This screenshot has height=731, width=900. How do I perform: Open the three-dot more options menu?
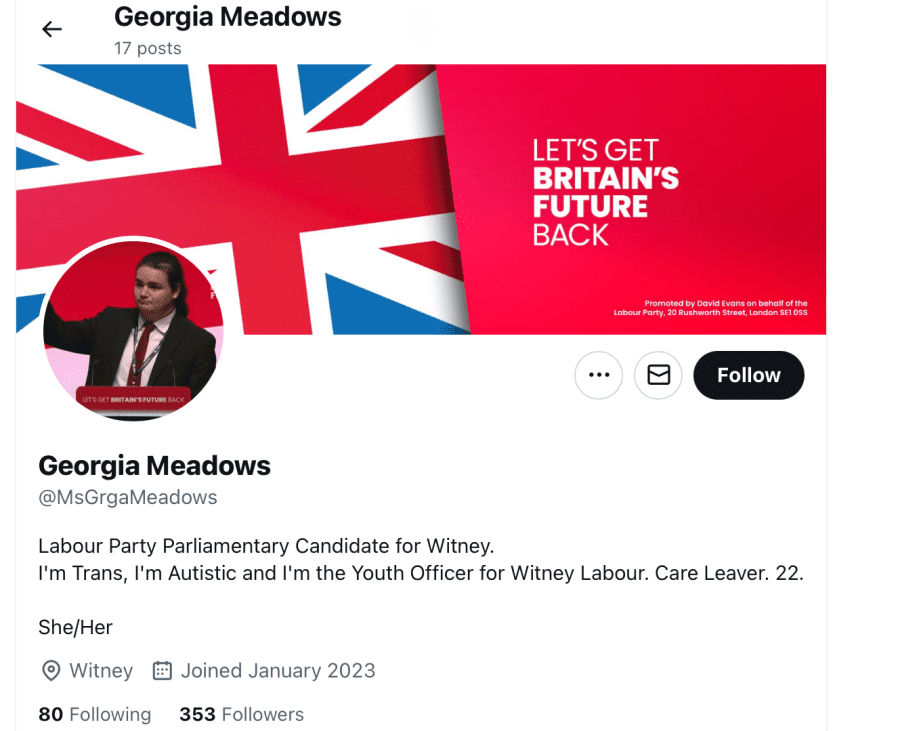pos(599,375)
